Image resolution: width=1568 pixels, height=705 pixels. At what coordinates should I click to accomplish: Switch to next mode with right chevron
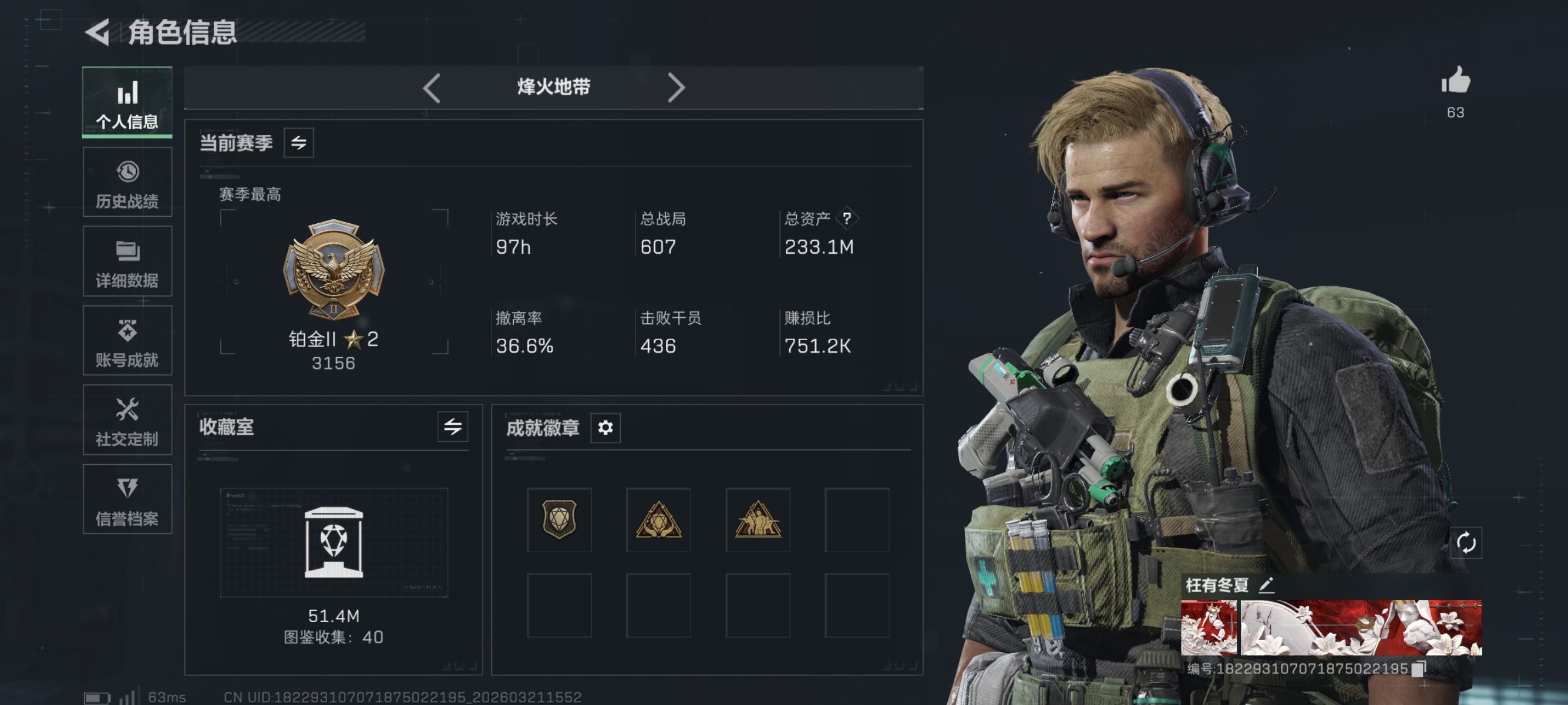[x=676, y=88]
